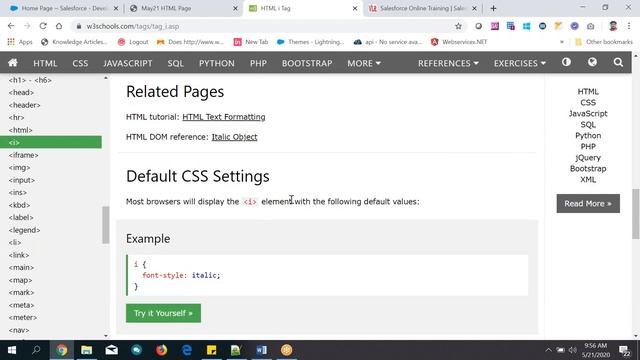The width and height of the screenshot is (640, 360).
Task: Toggle dark mode contrast icon
Action: [566, 62]
